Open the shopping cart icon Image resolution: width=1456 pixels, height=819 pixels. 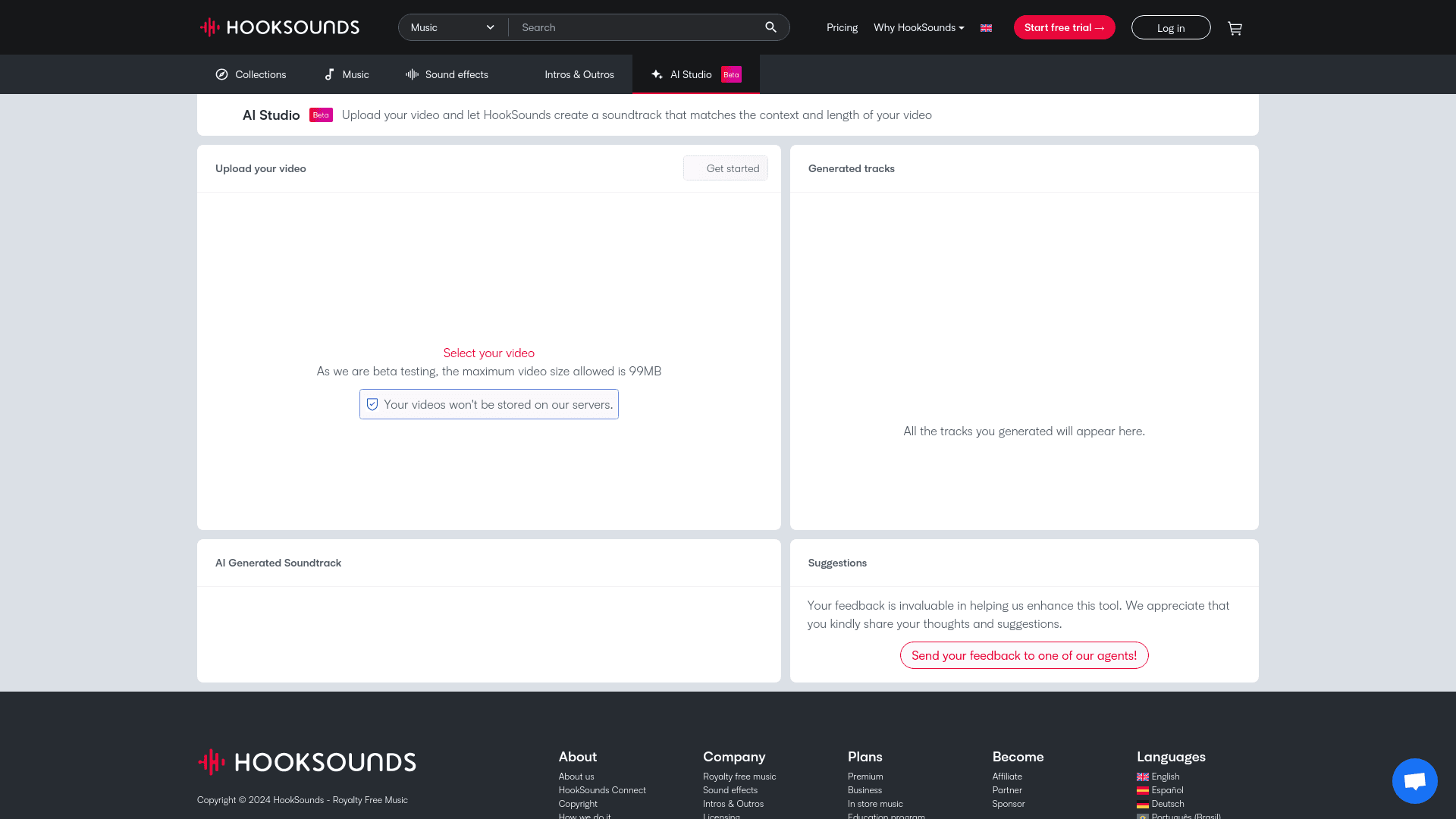(1235, 27)
